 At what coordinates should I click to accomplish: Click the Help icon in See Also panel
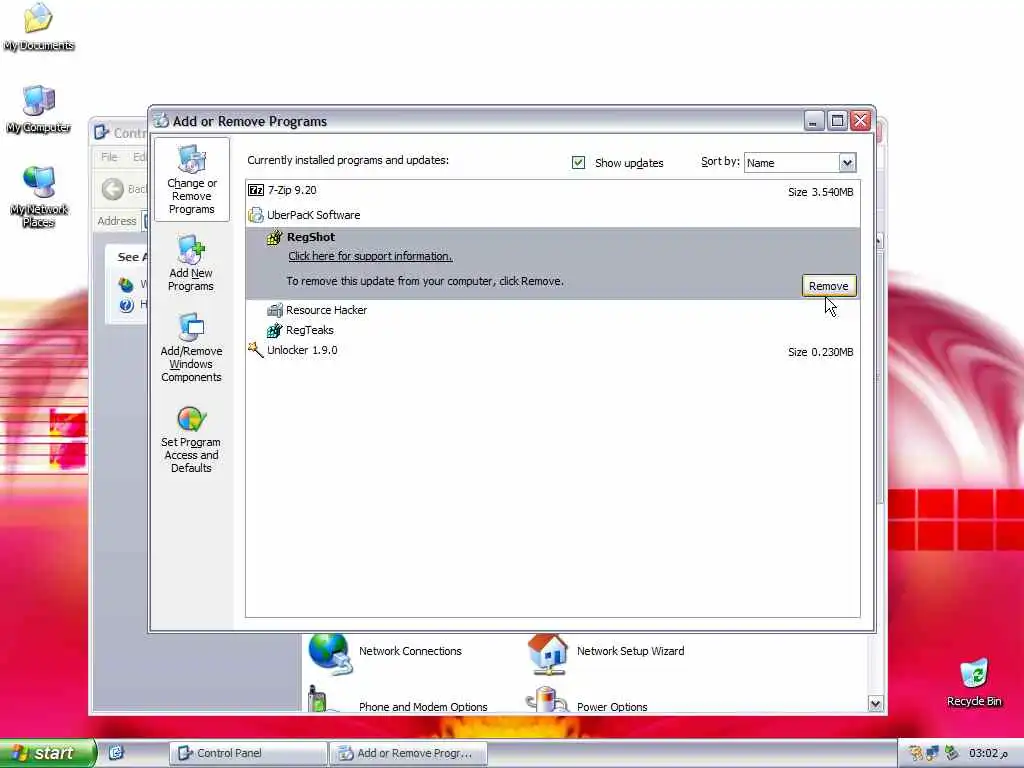click(x=127, y=305)
